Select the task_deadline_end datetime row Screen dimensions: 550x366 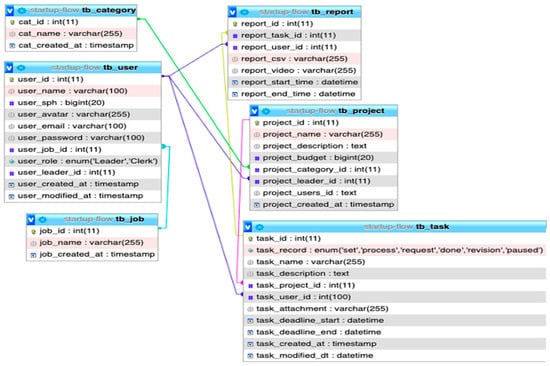394,332
